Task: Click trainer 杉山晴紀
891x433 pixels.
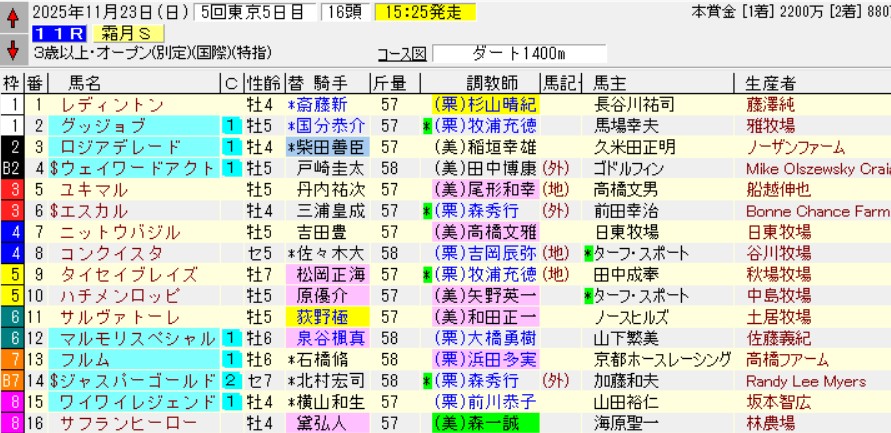Action: [484, 105]
